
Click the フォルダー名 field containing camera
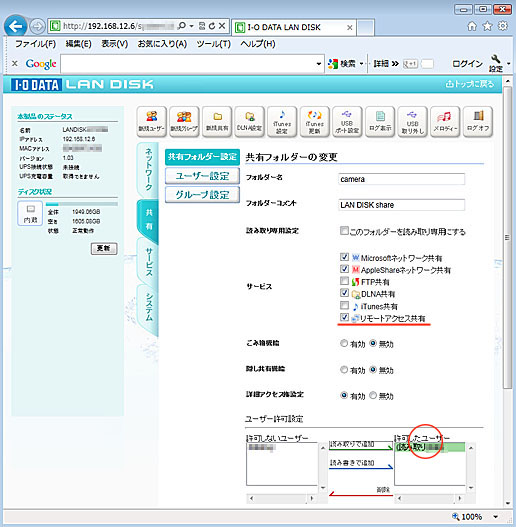pyautogui.click(x=401, y=179)
